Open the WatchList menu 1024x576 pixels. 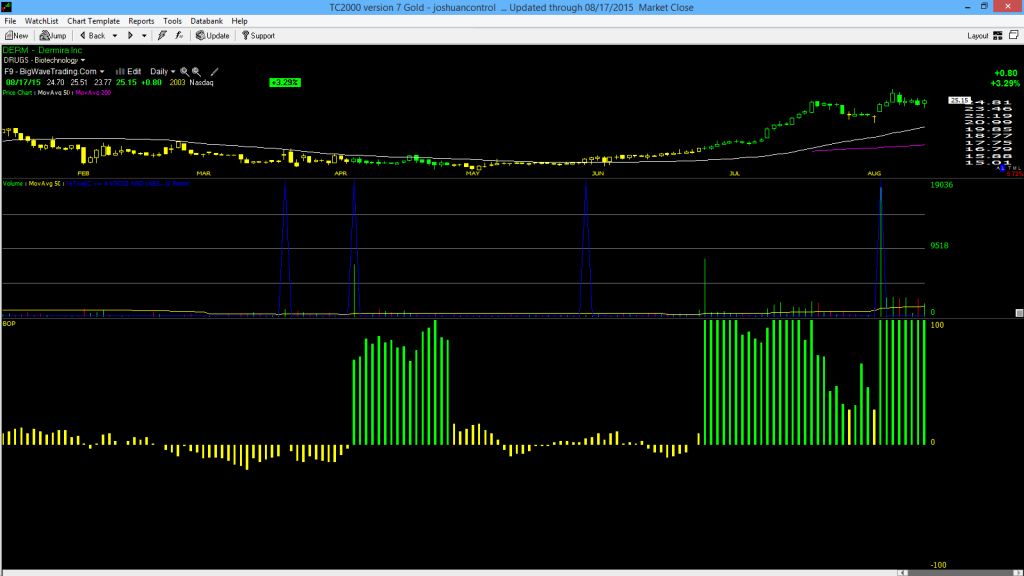point(41,21)
